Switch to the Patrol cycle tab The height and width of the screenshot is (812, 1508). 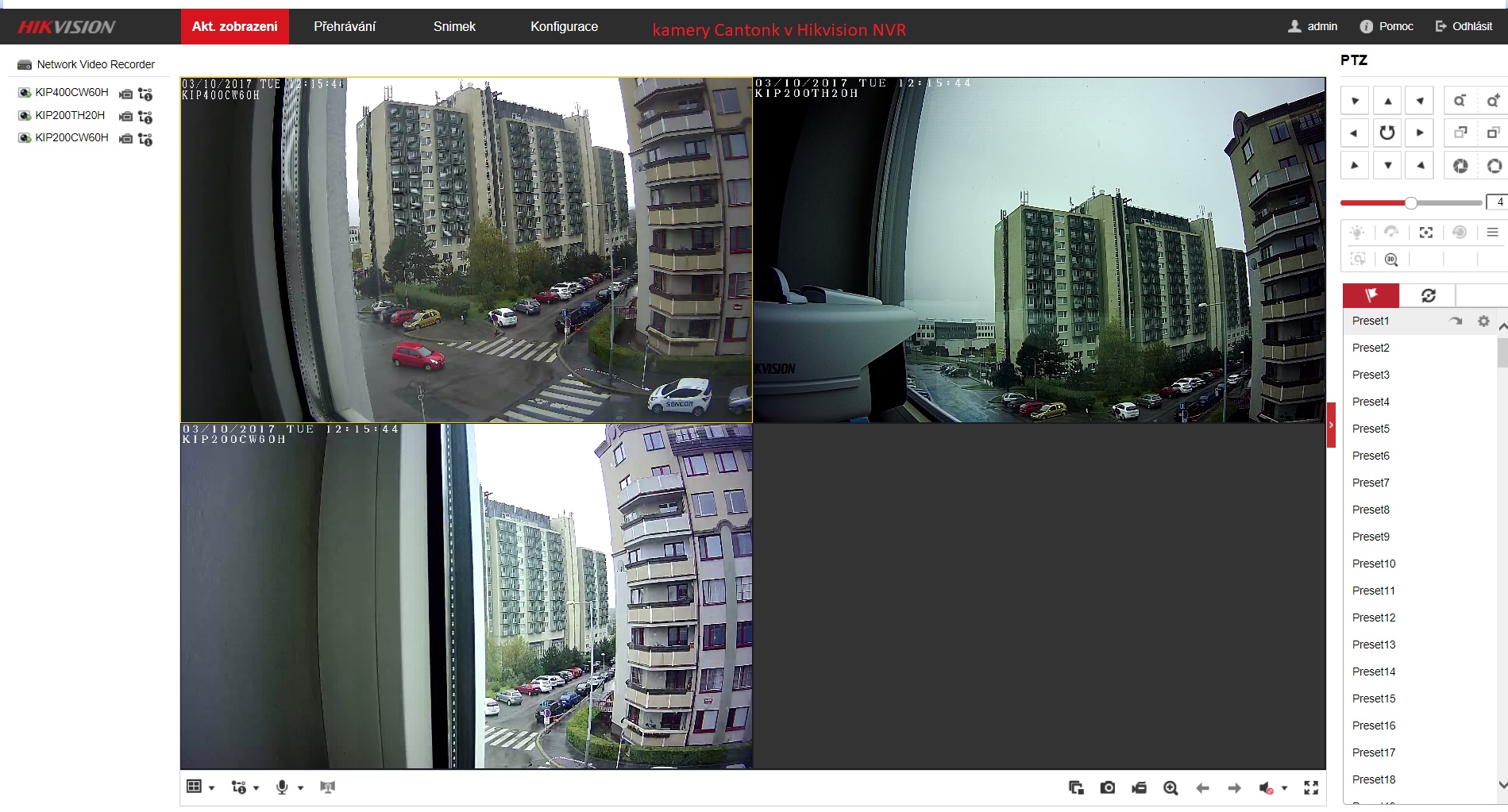point(1428,296)
